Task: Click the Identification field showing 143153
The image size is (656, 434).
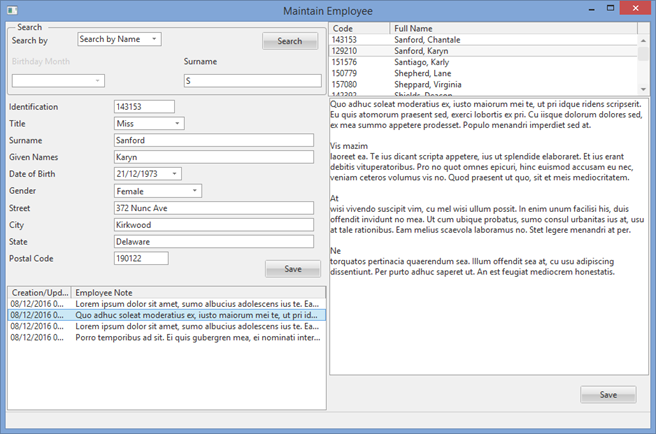Action: pyautogui.click(x=144, y=107)
